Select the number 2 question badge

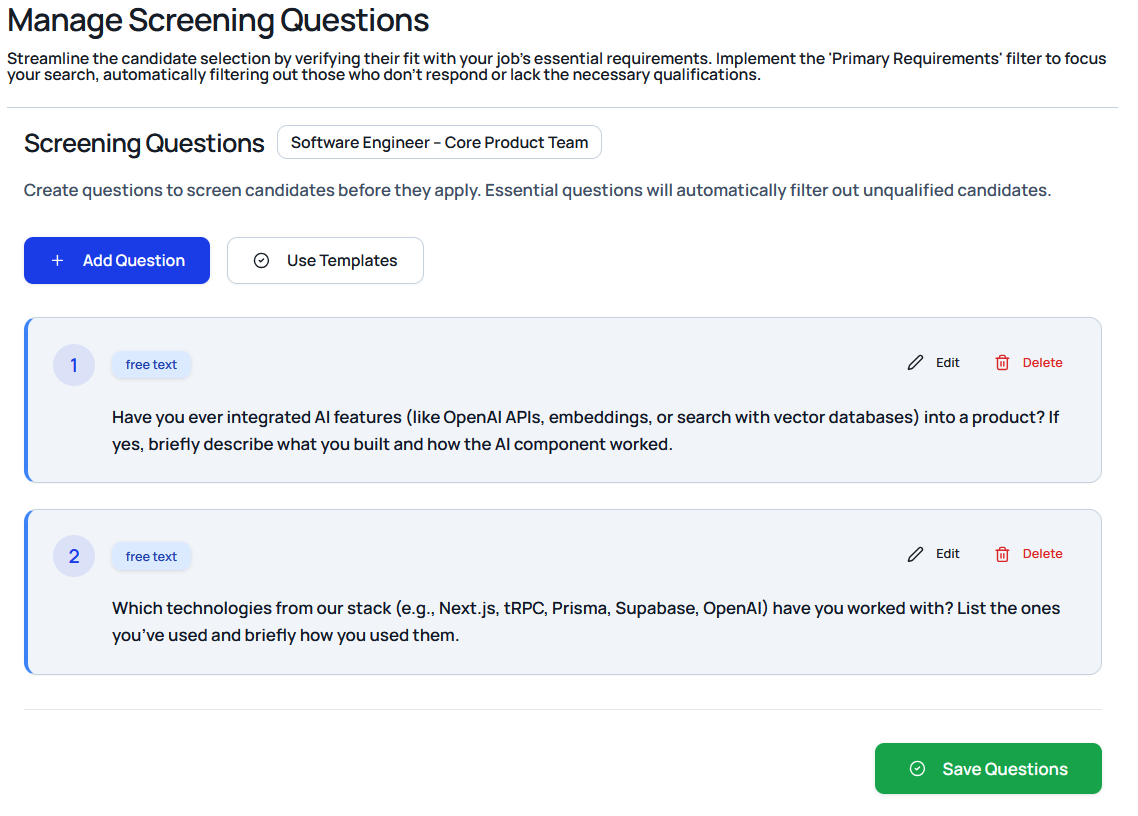[x=74, y=556]
